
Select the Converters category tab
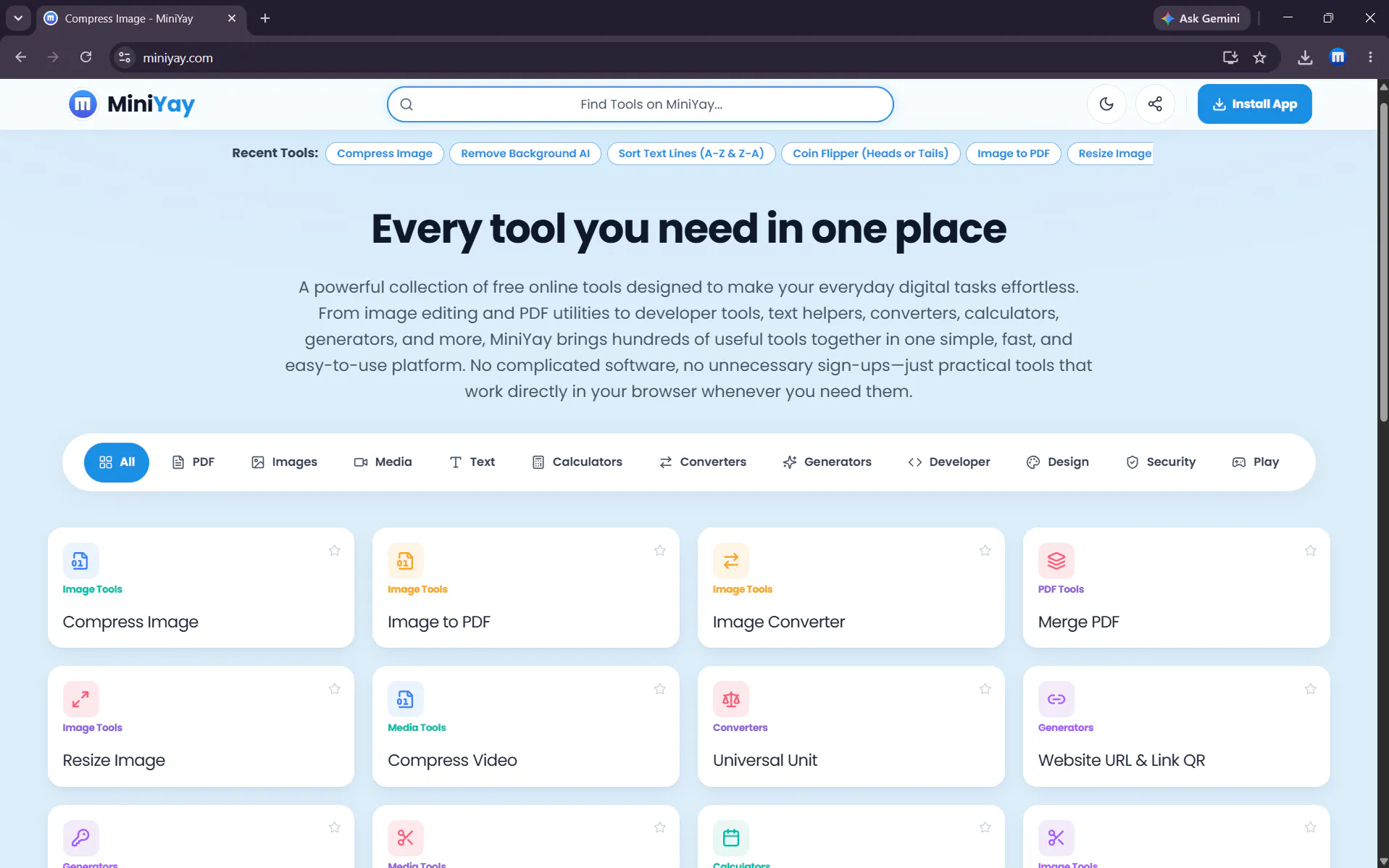702,462
